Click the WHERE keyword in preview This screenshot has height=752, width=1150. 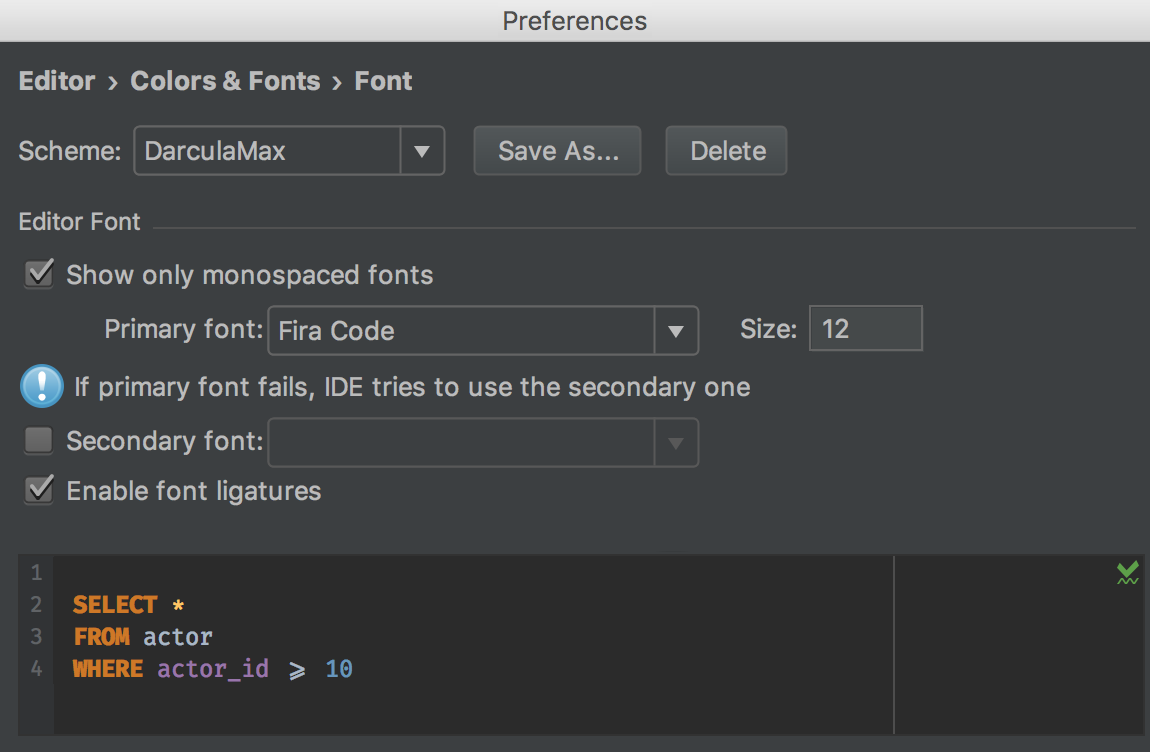point(108,669)
